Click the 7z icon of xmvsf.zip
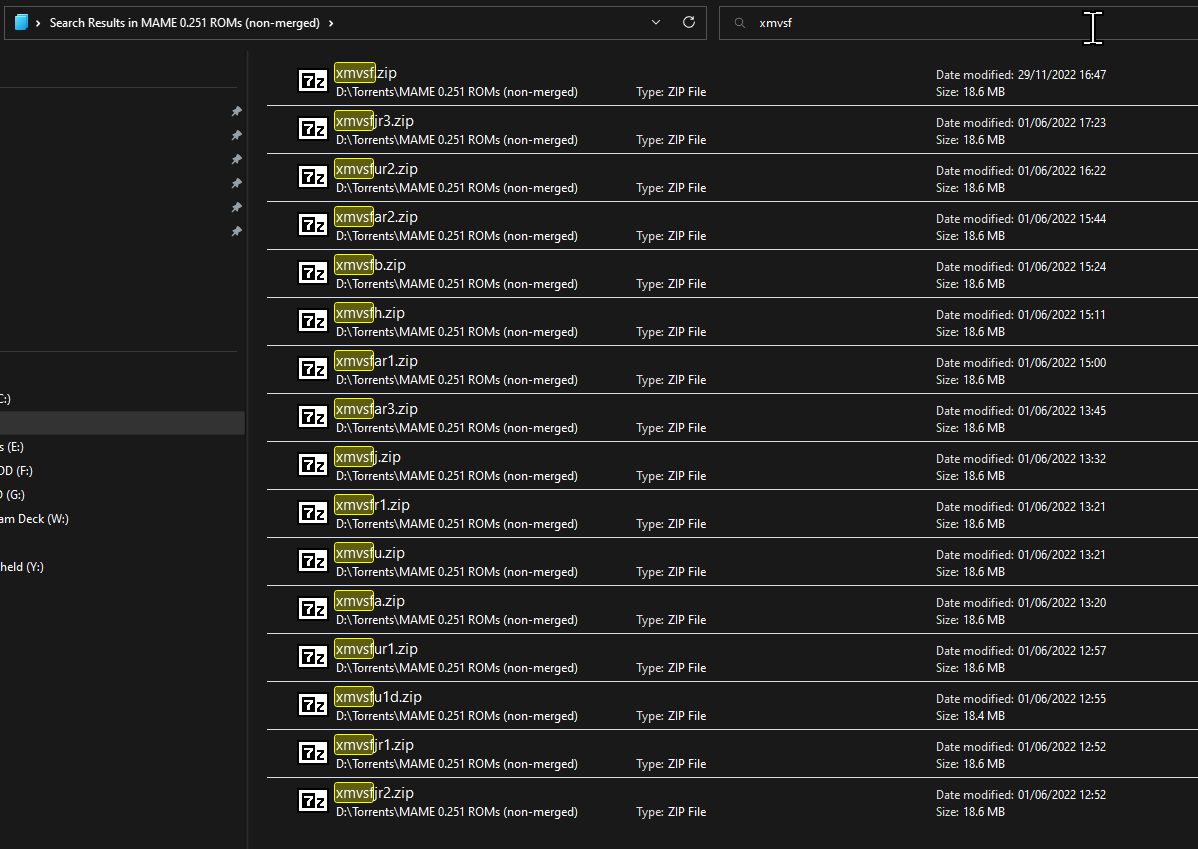The width and height of the screenshot is (1198, 849). coord(312,80)
